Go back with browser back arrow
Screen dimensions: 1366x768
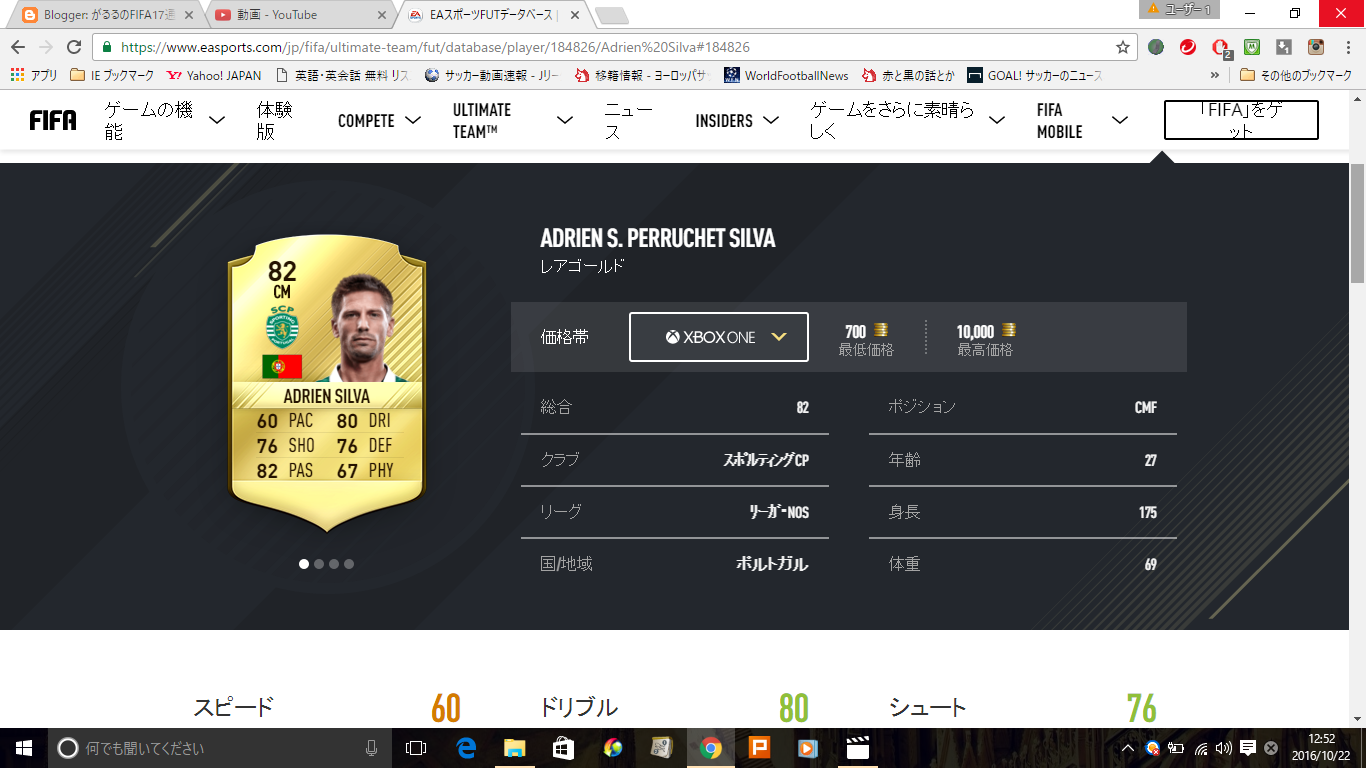[x=18, y=47]
